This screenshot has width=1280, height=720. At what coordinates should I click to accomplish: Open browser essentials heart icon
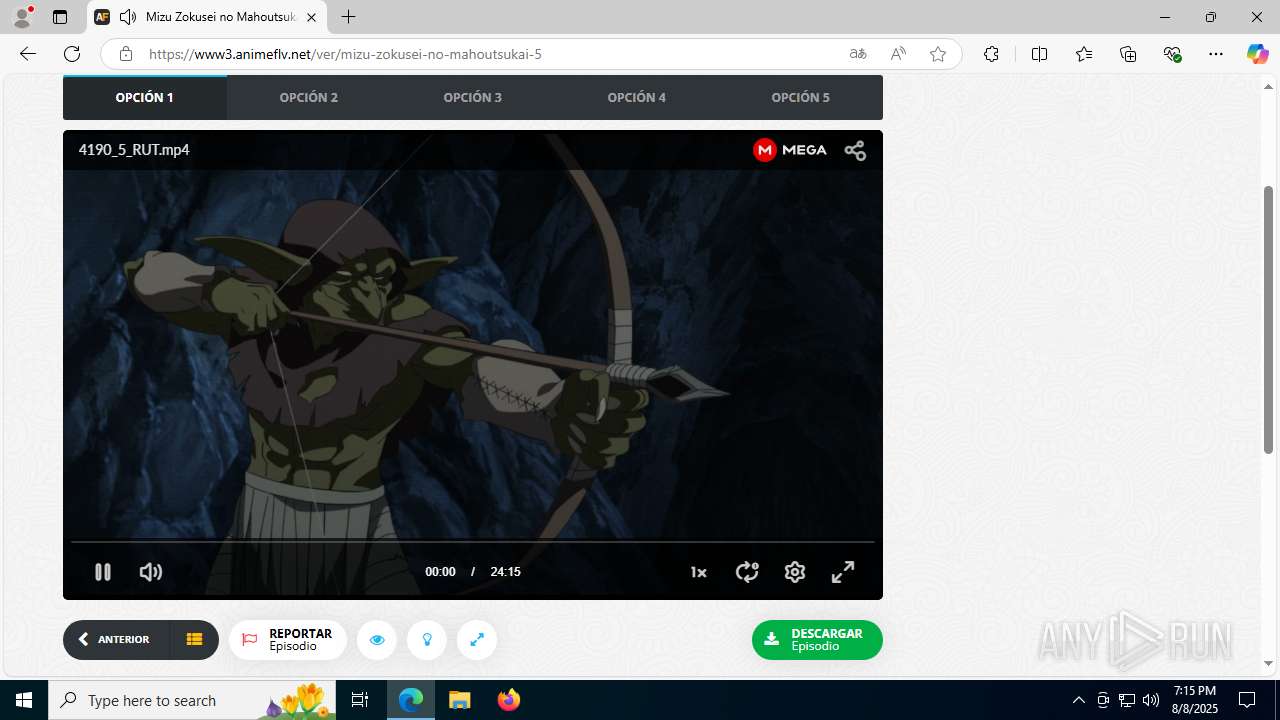pyautogui.click(x=1173, y=54)
